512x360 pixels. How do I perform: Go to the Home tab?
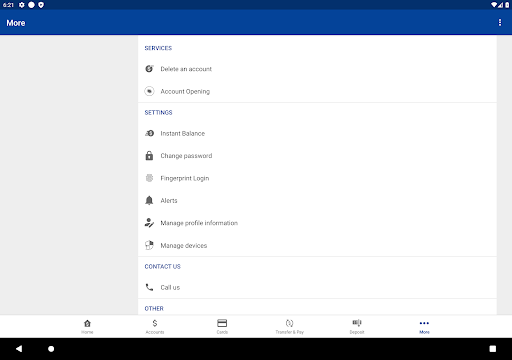pos(87,326)
